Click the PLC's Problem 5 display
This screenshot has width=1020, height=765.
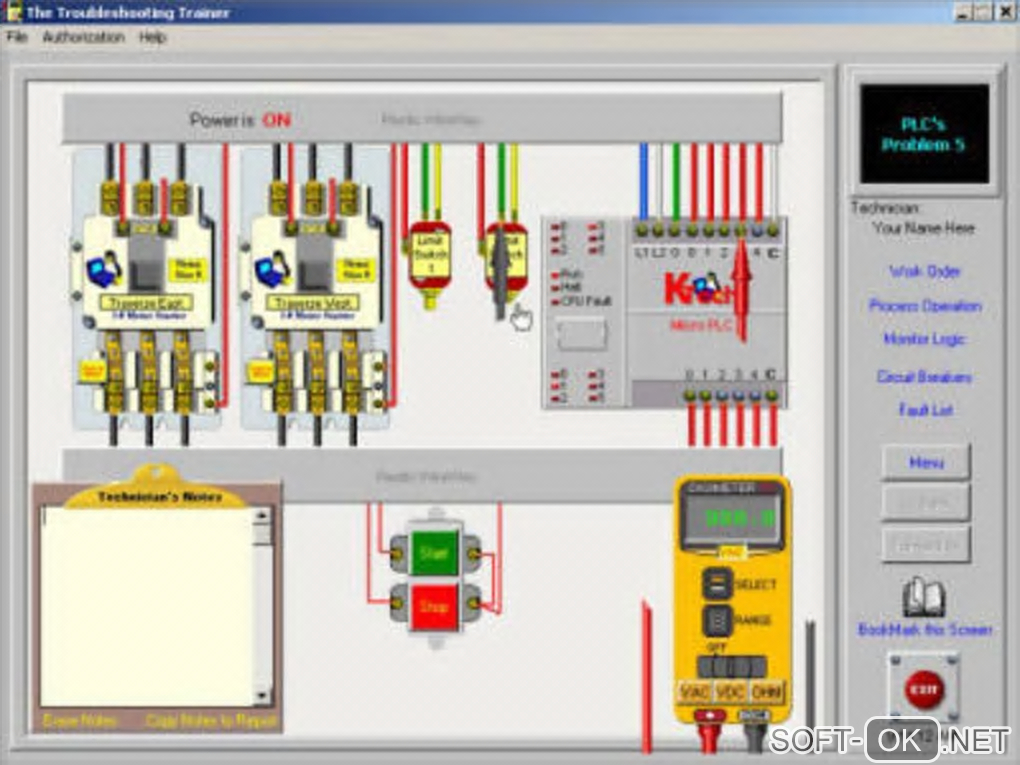pyautogui.click(x=924, y=133)
